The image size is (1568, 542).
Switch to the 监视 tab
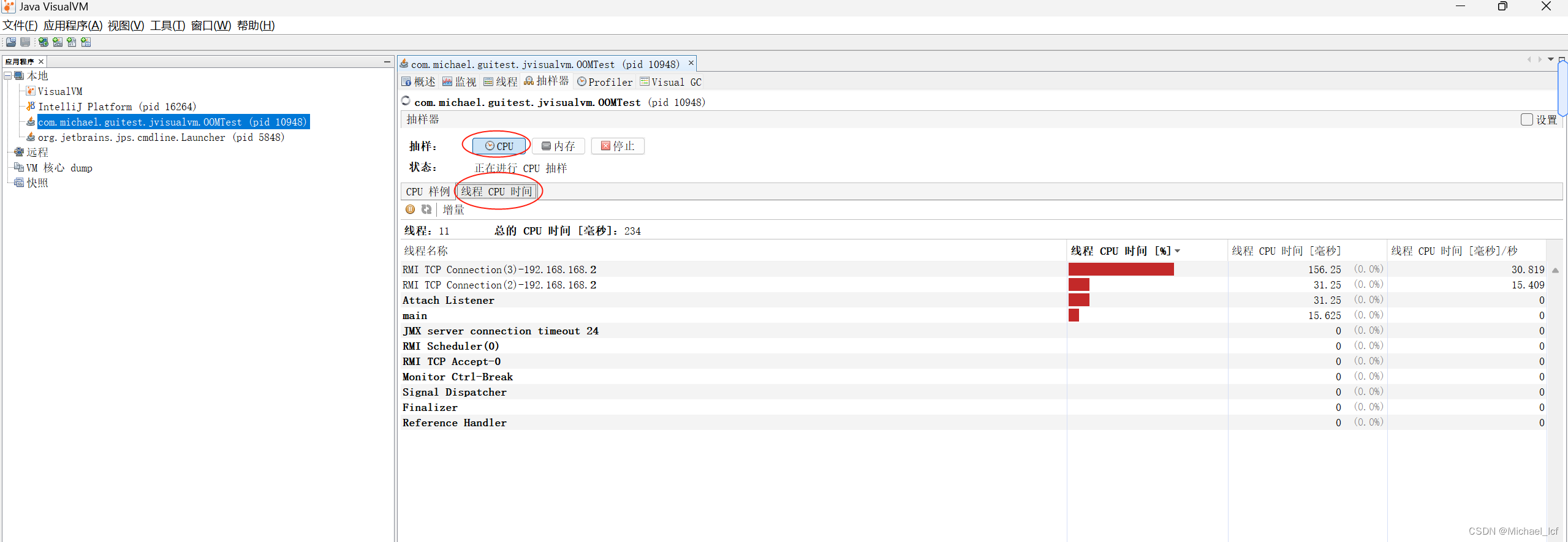(460, 82)
